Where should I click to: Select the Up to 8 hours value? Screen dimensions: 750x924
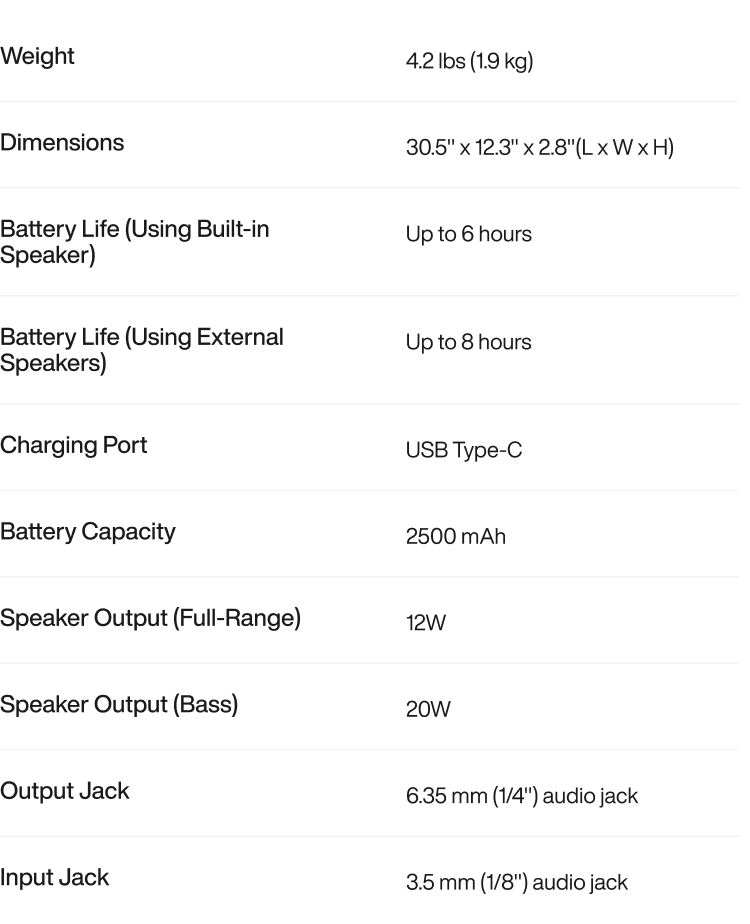coord(468,342)
